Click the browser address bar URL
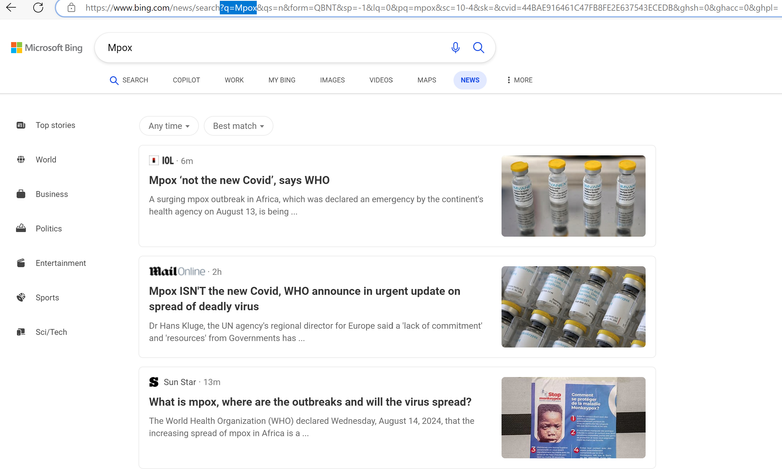The width and height of the screenshot is (782, 469). [x=429, y=7]
